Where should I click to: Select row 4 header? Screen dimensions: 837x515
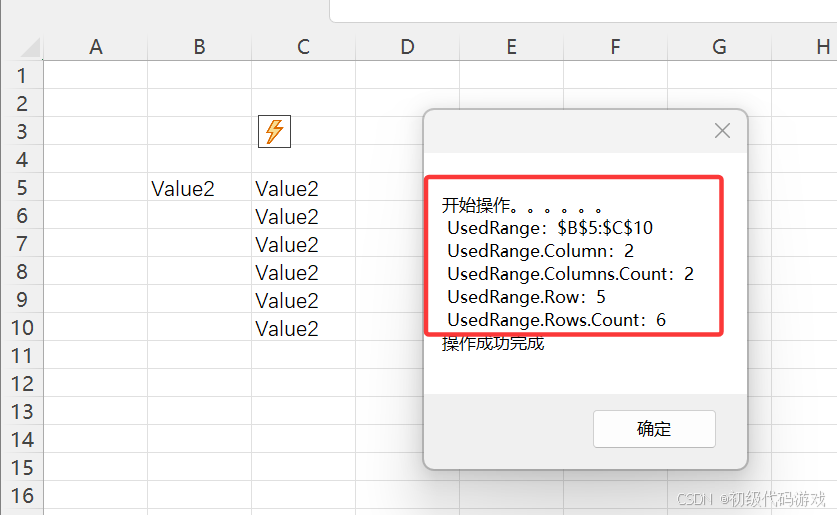click(x=22, y=159)
